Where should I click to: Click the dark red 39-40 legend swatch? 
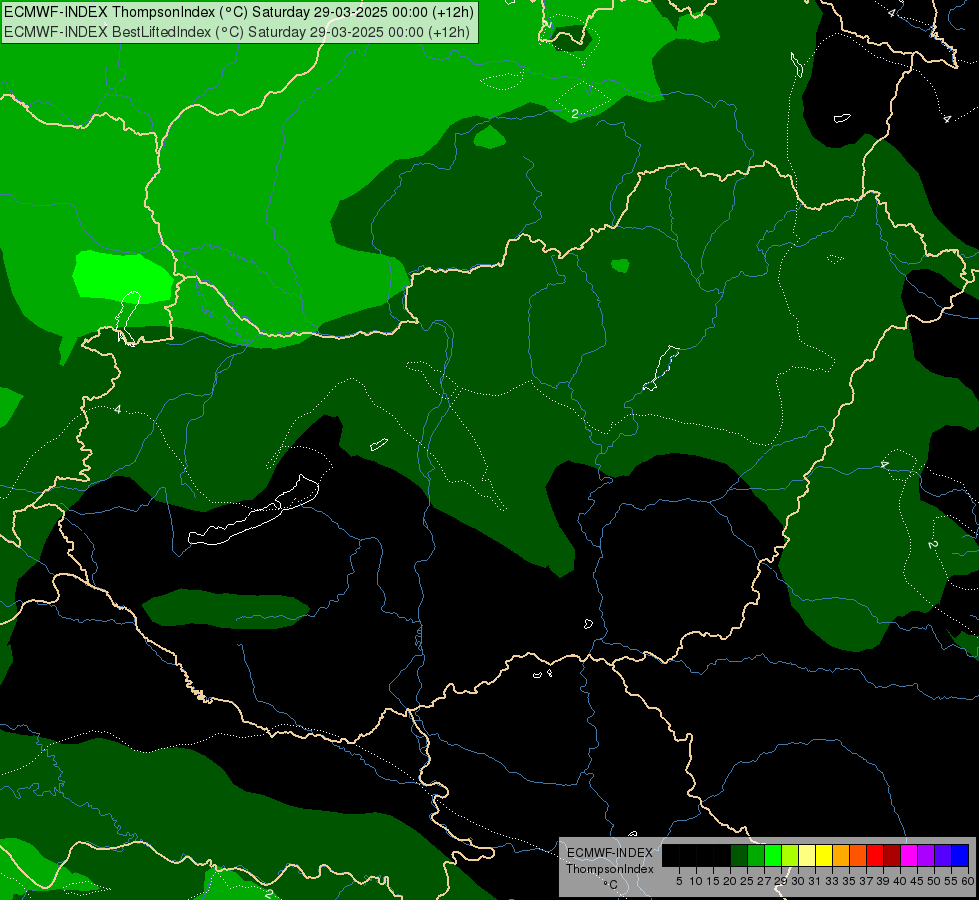(892, 855)
